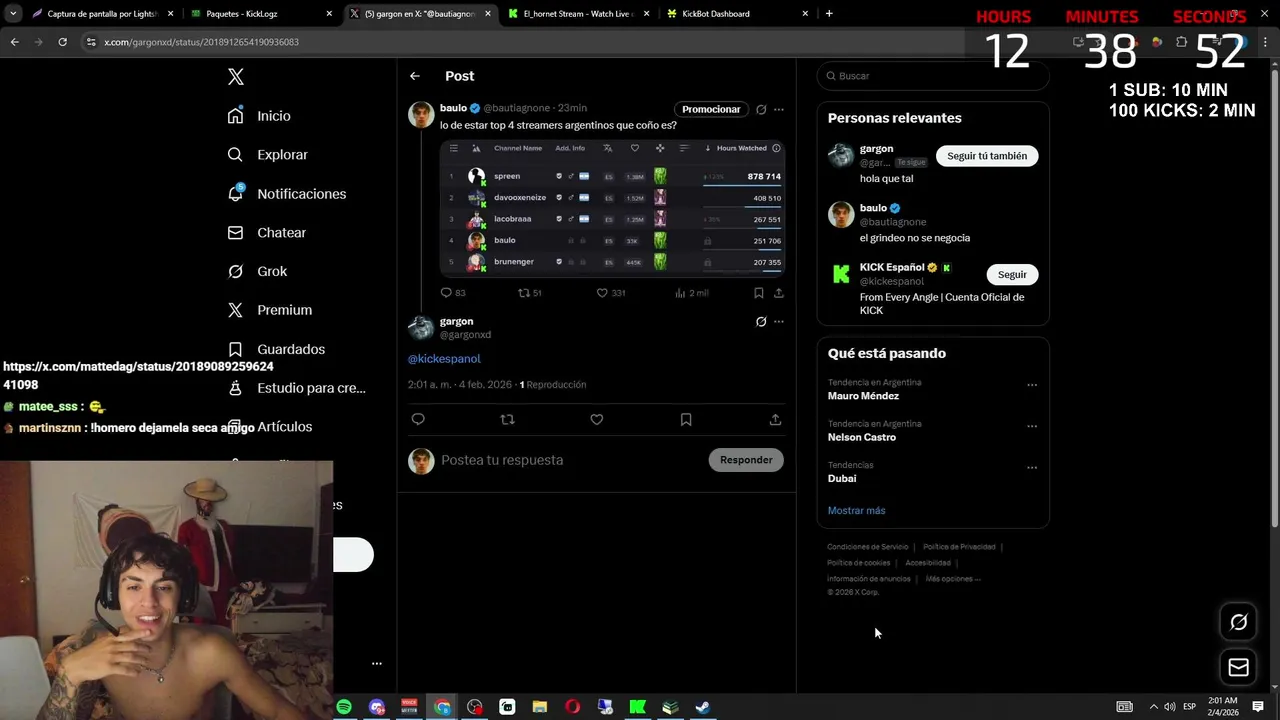Open Mauro Méndez trend options
This screenshot has height=720, width=1280.
pos(1032,385)
